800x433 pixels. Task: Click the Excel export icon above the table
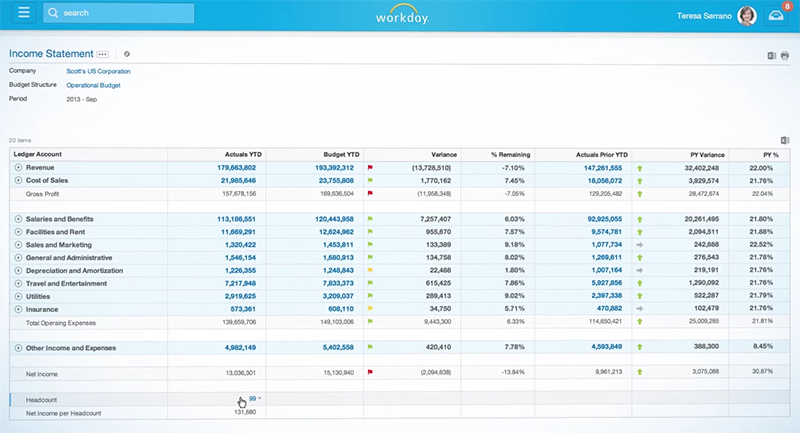(x=784, y=140)
